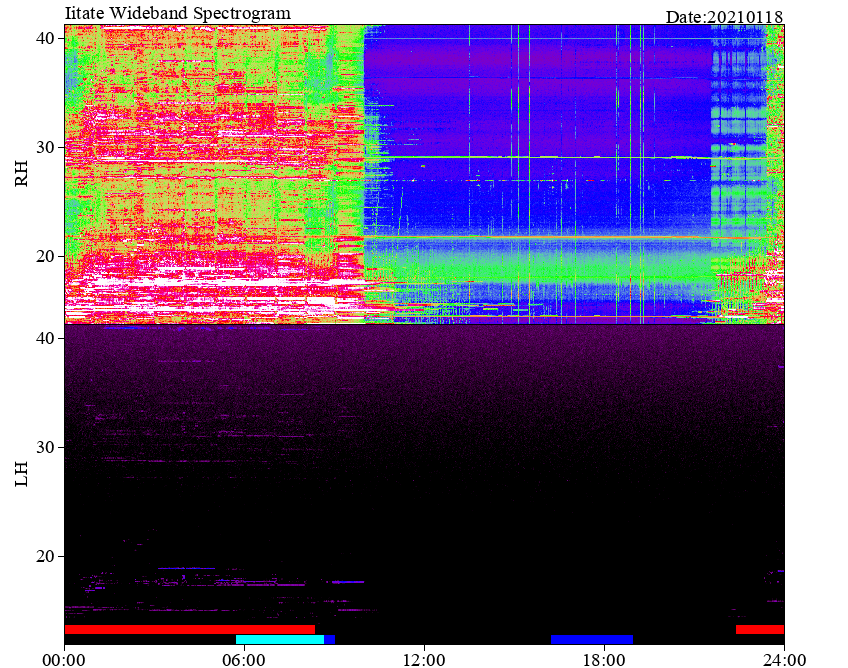848x668 pixels.
Task: Select the short red bar near 24:00
Action: pyautogui.click(x=760, y=630)
